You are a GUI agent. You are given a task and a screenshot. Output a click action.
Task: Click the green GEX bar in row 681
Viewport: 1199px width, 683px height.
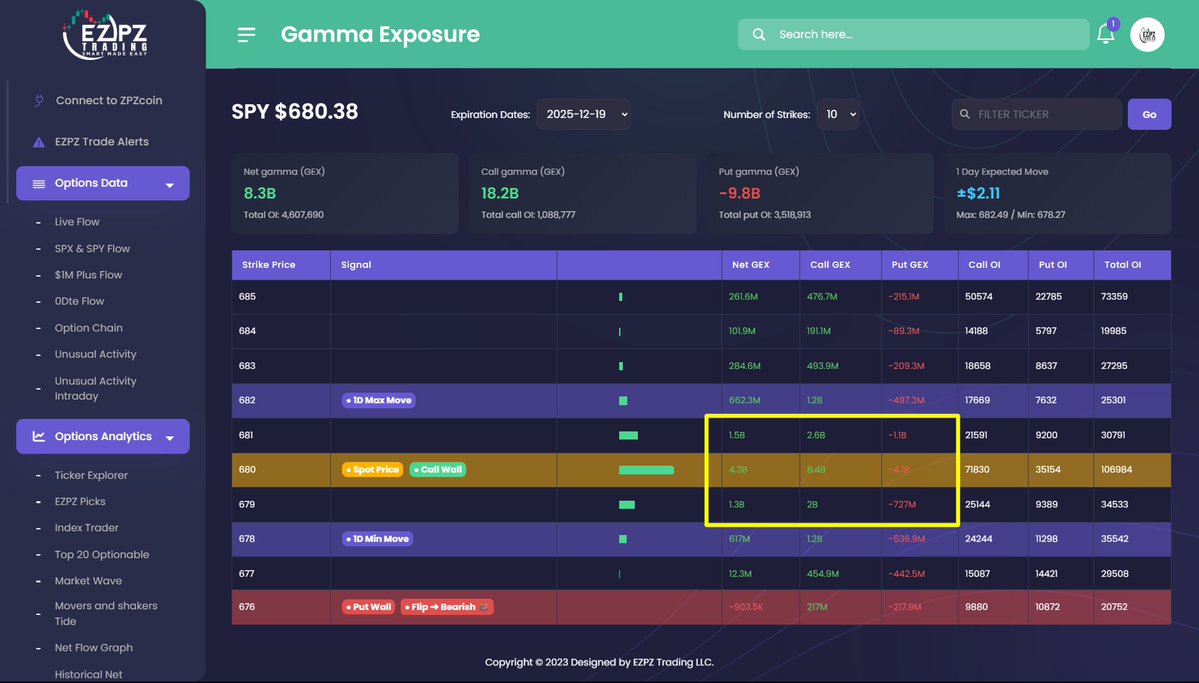click(628, 435)
